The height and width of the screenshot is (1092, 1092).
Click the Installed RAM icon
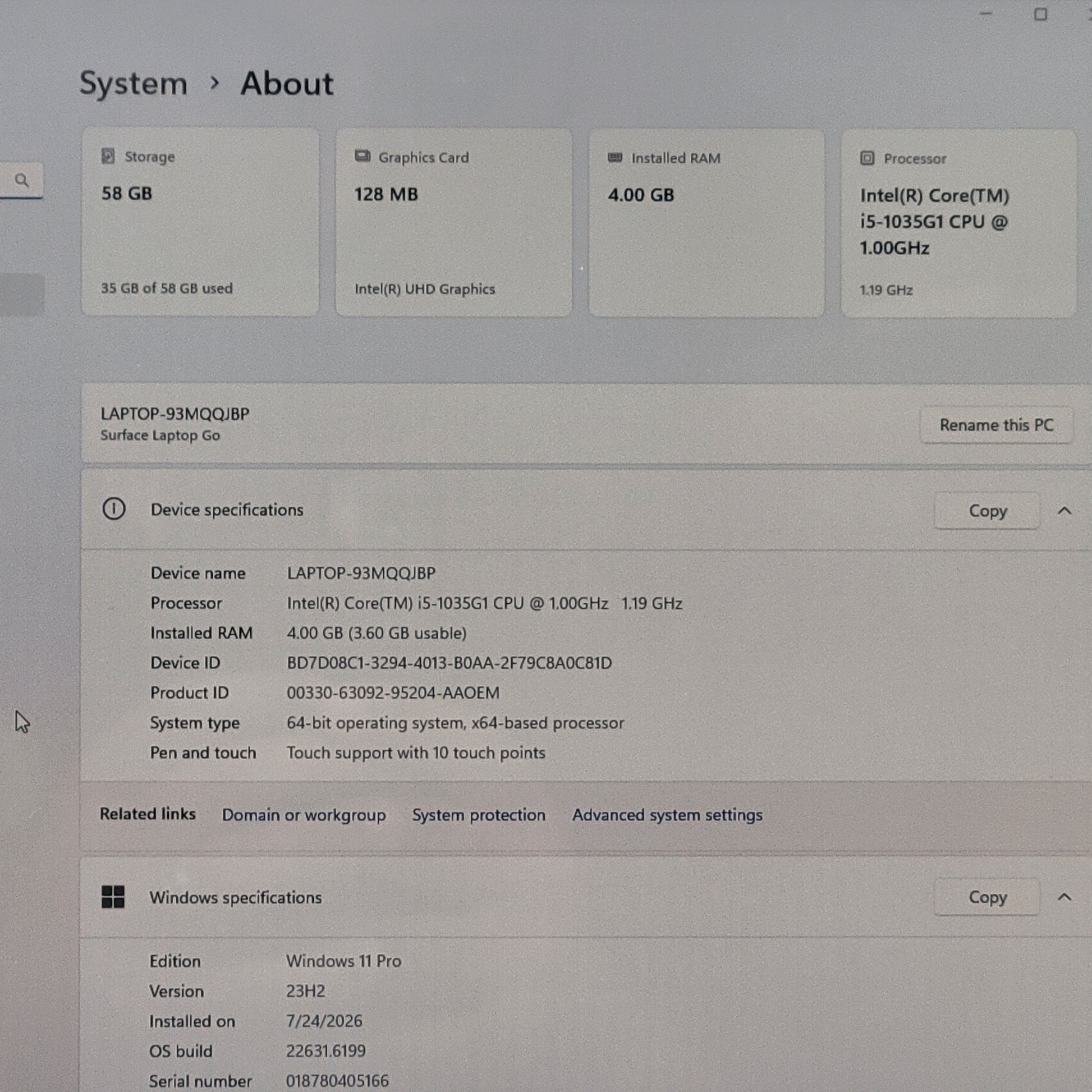(615, 157)
